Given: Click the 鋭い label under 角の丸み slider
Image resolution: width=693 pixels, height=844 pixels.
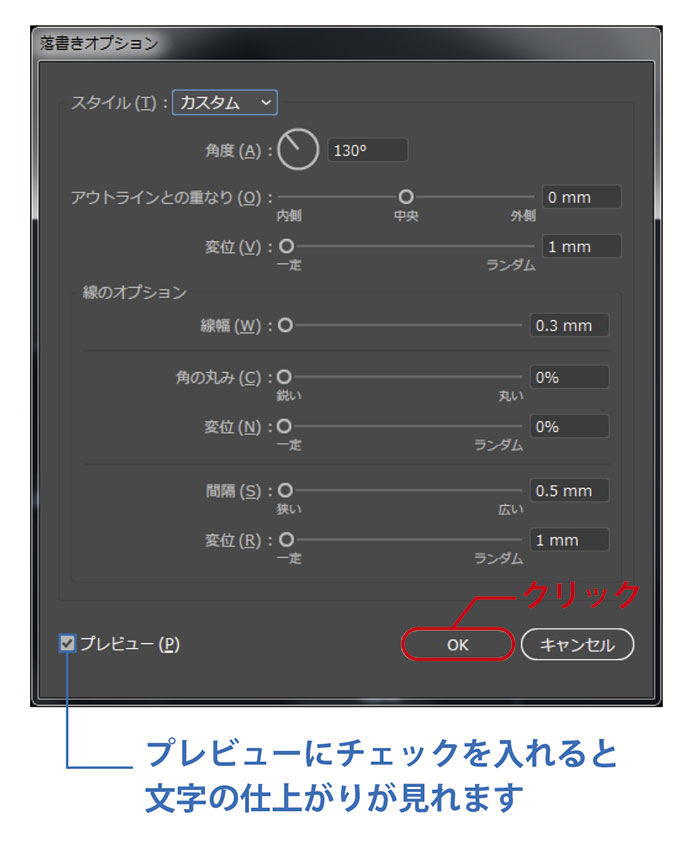Looking at the screenshot, I should 289,396.
